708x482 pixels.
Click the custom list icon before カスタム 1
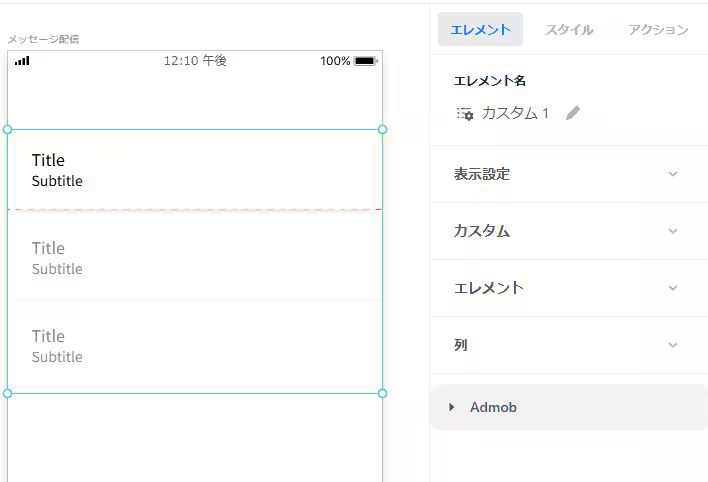[x=465, y=114]
